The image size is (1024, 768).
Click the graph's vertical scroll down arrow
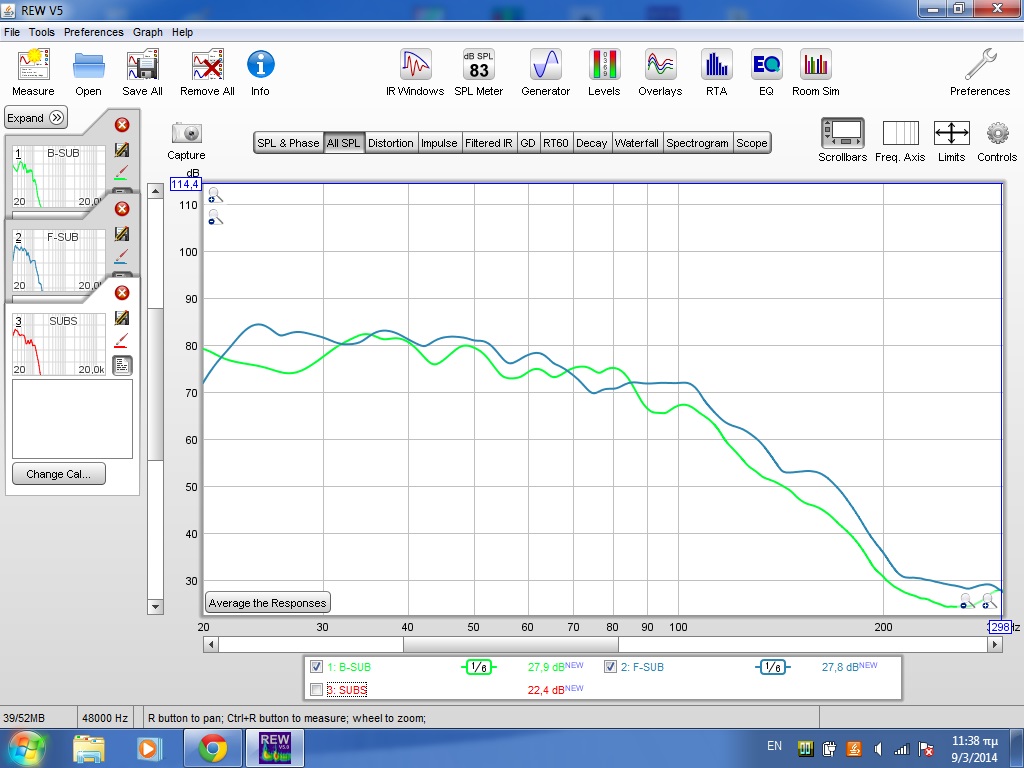[155, 607]
